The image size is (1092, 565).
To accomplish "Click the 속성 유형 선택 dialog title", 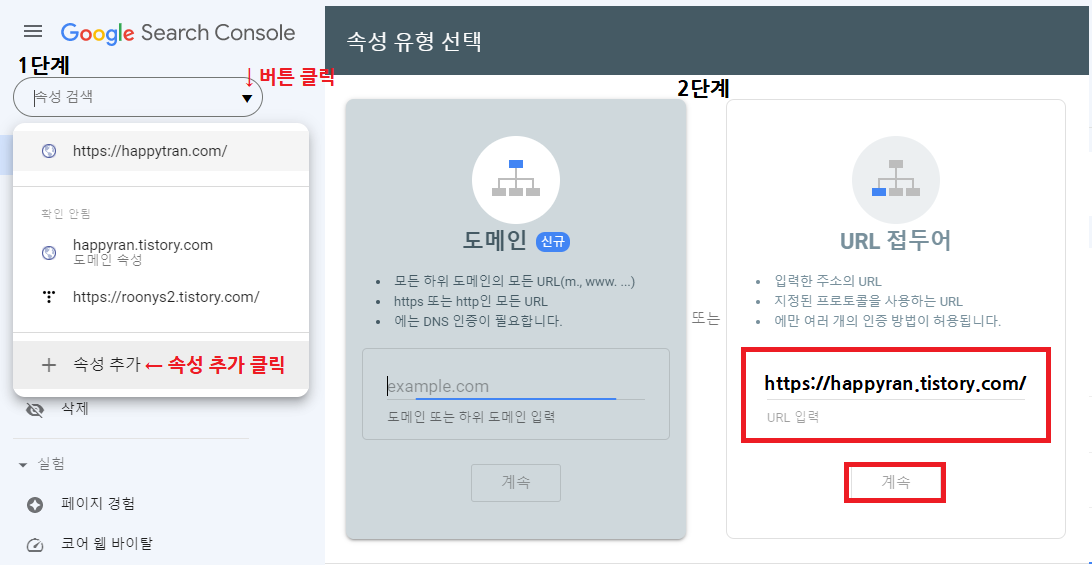I will (x=414, y=42).
